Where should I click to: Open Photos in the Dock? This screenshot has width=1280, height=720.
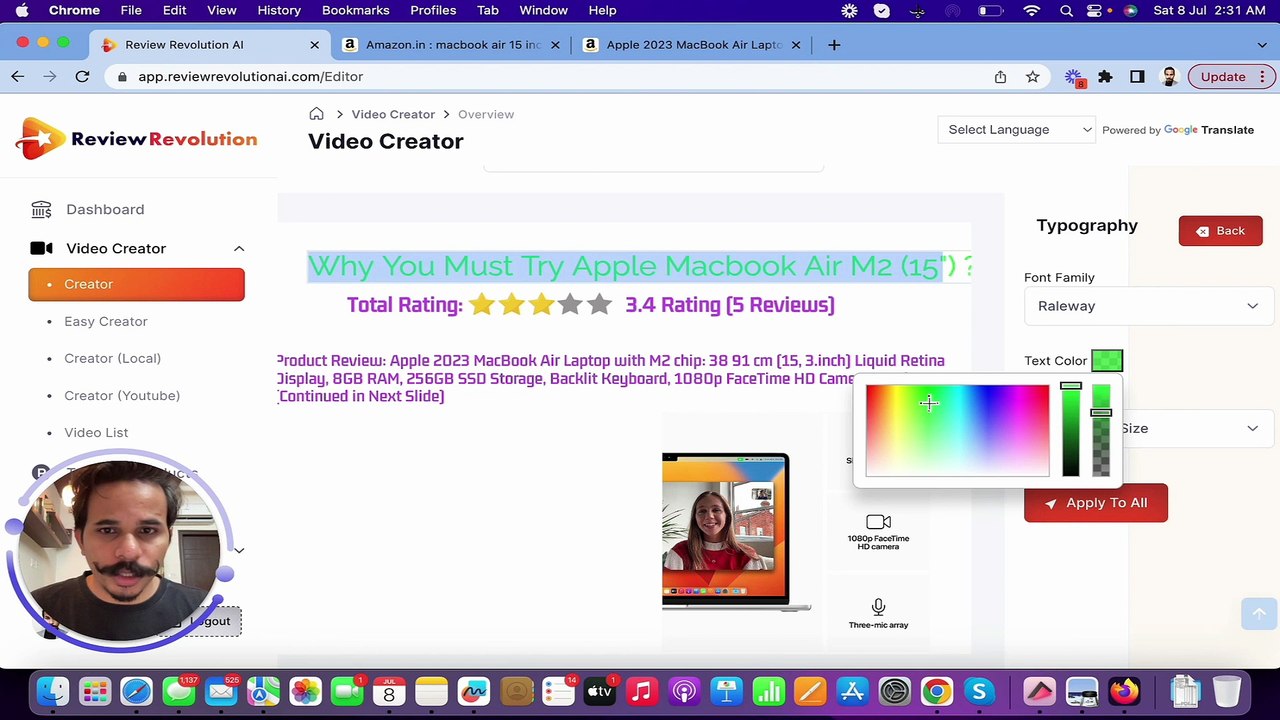pos(305,691)
